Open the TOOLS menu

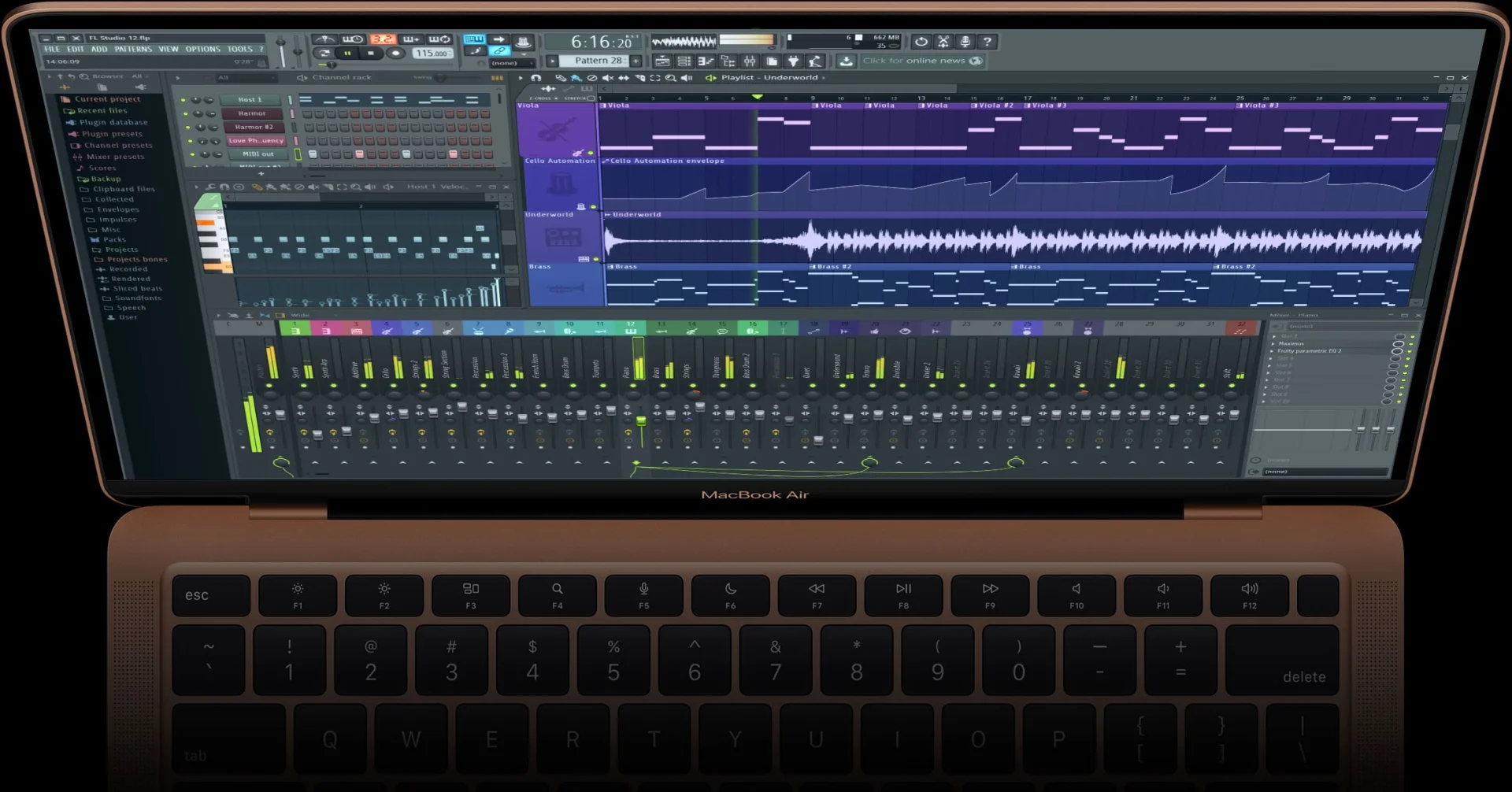point(240,49)
